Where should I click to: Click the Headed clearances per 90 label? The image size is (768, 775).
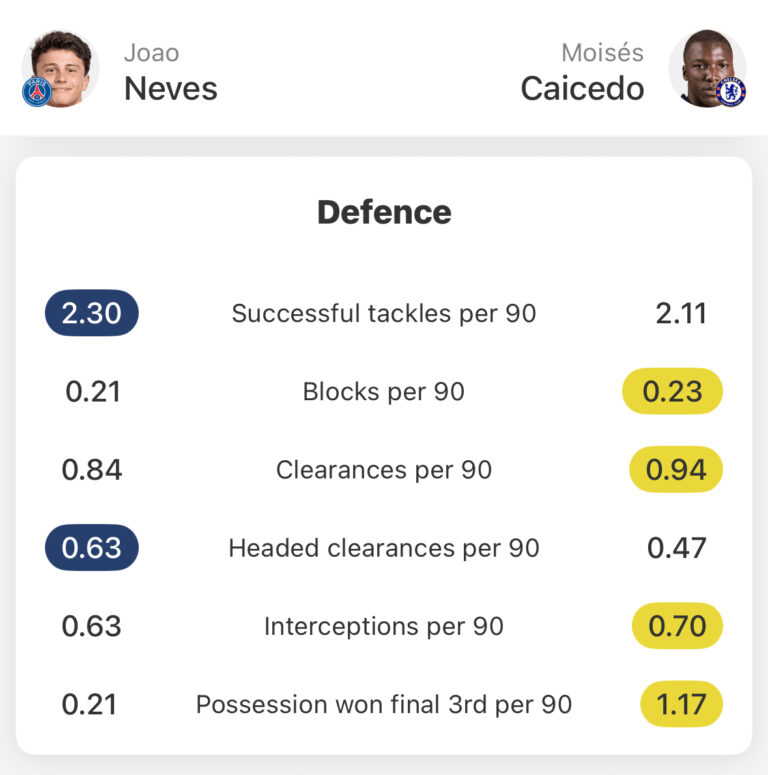click(x=384, y=548)
